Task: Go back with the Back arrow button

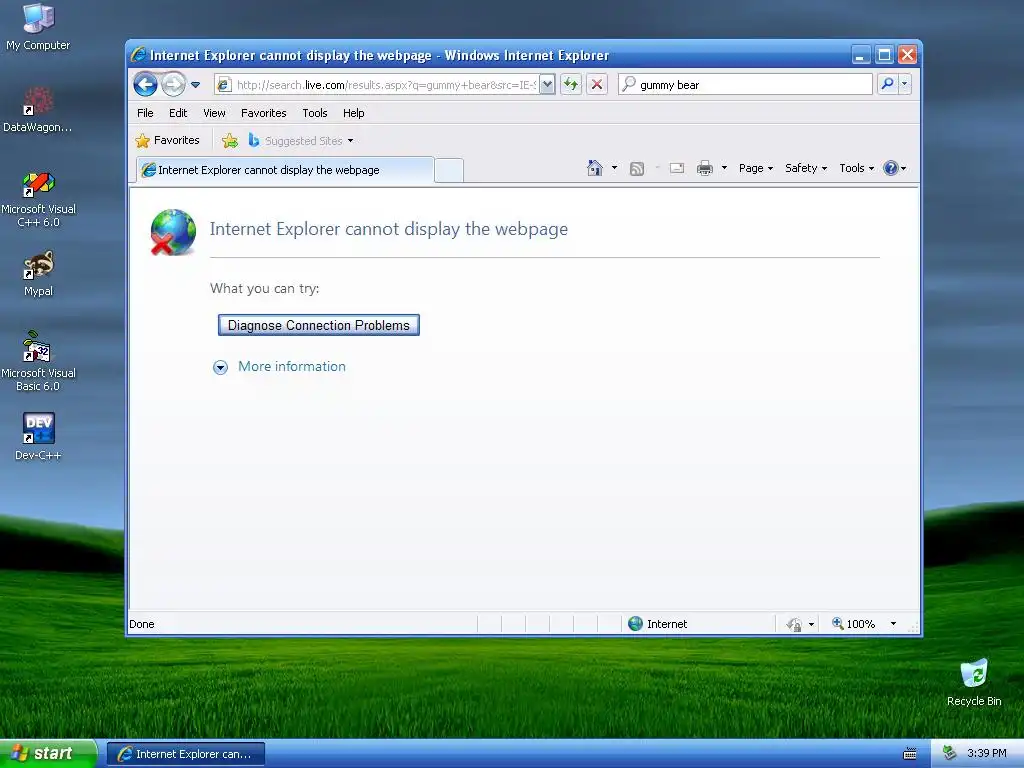Action: click(x=145, y=84)
